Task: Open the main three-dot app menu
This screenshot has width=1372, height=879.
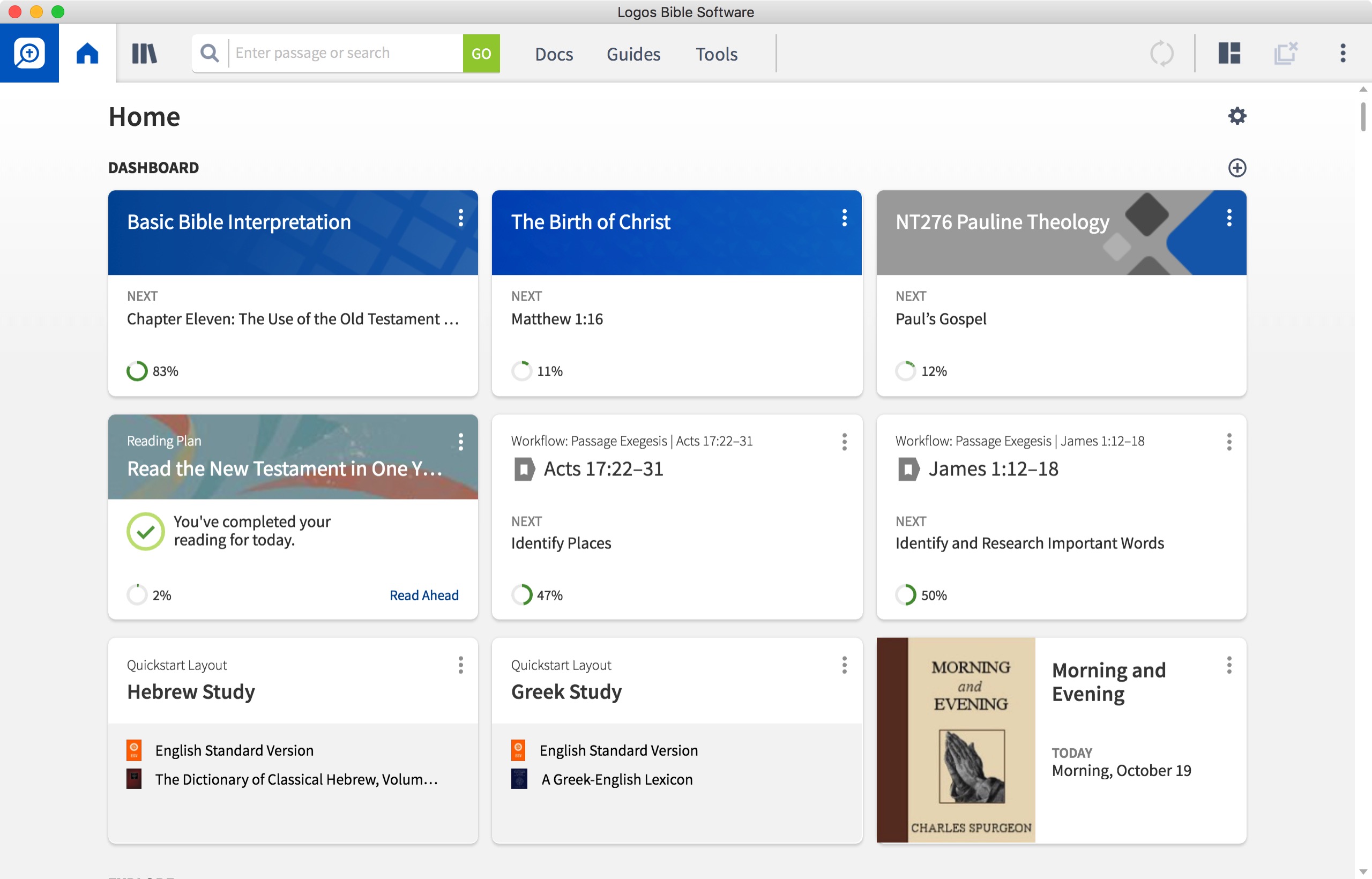Action: (1343, 53)
